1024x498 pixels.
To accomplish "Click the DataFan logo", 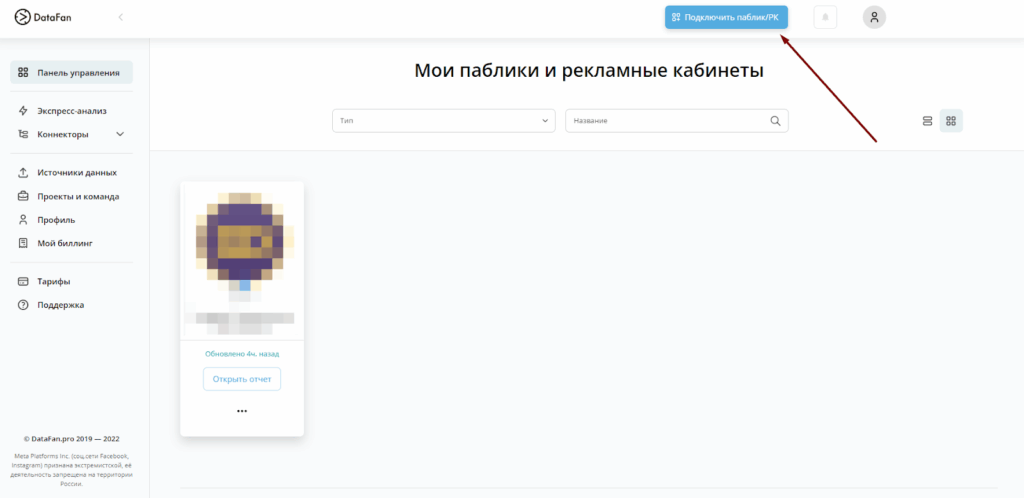I will click(x=43, y=18).
